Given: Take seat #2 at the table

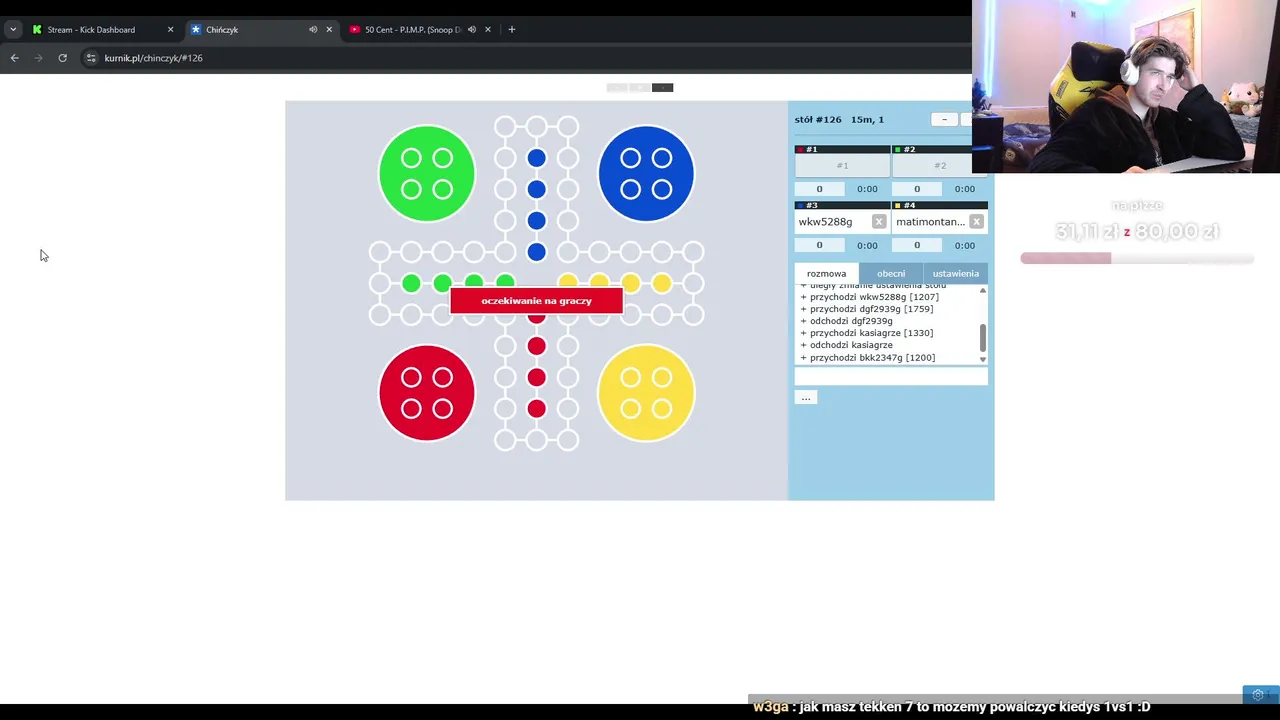Looking at the screenshot, I should click(x=939, y=166).
